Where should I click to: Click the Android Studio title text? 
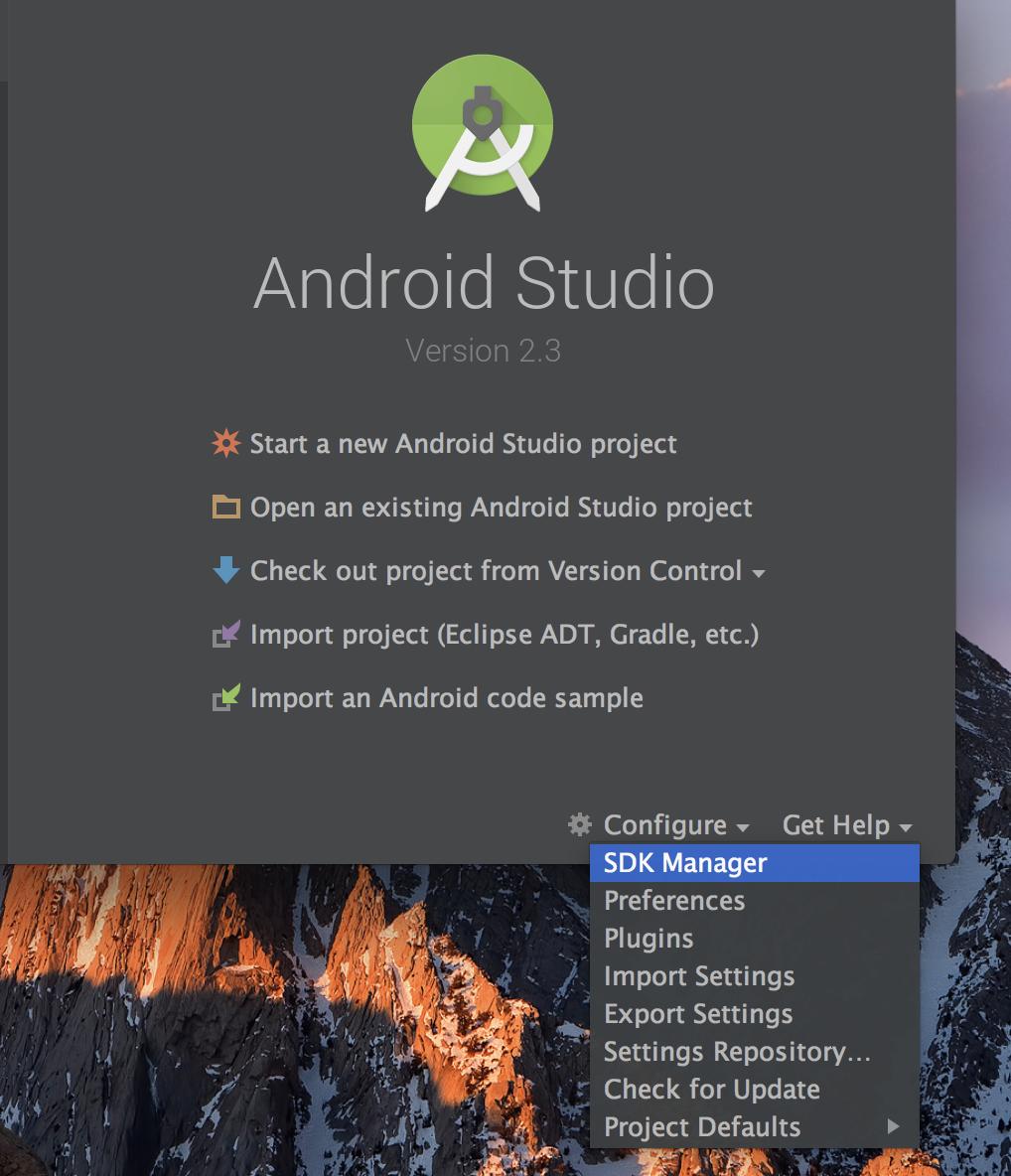484,282
